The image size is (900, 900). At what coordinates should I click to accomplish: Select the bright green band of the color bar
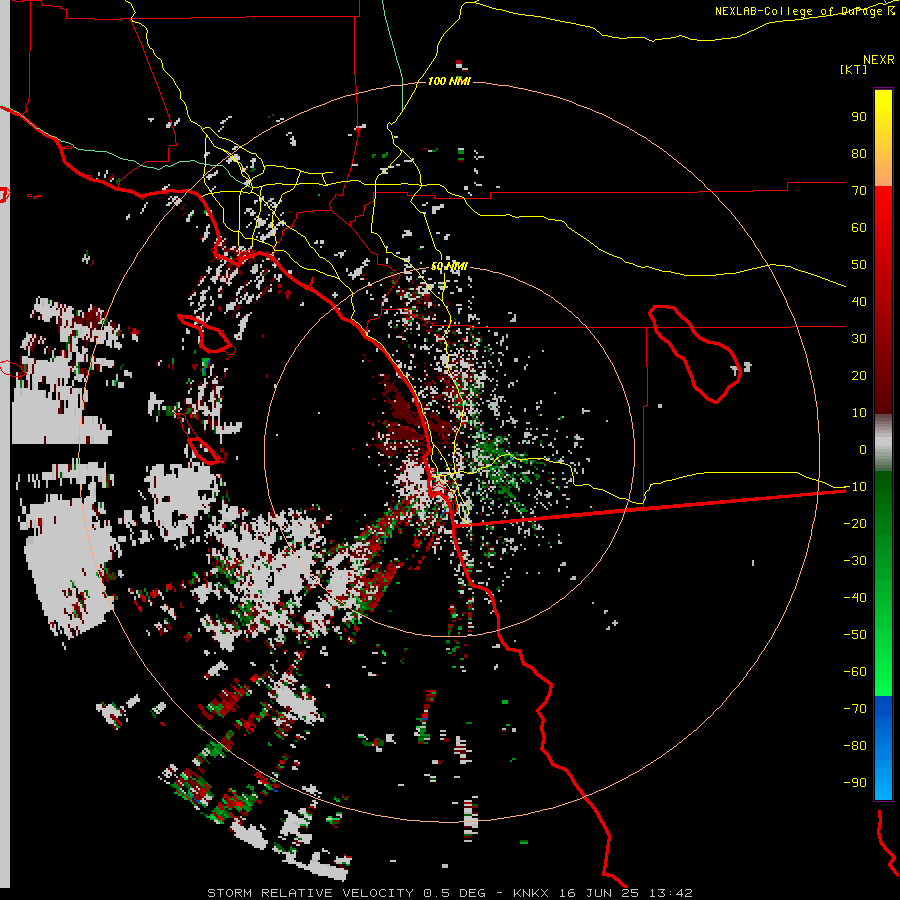(x=883, y=583)
